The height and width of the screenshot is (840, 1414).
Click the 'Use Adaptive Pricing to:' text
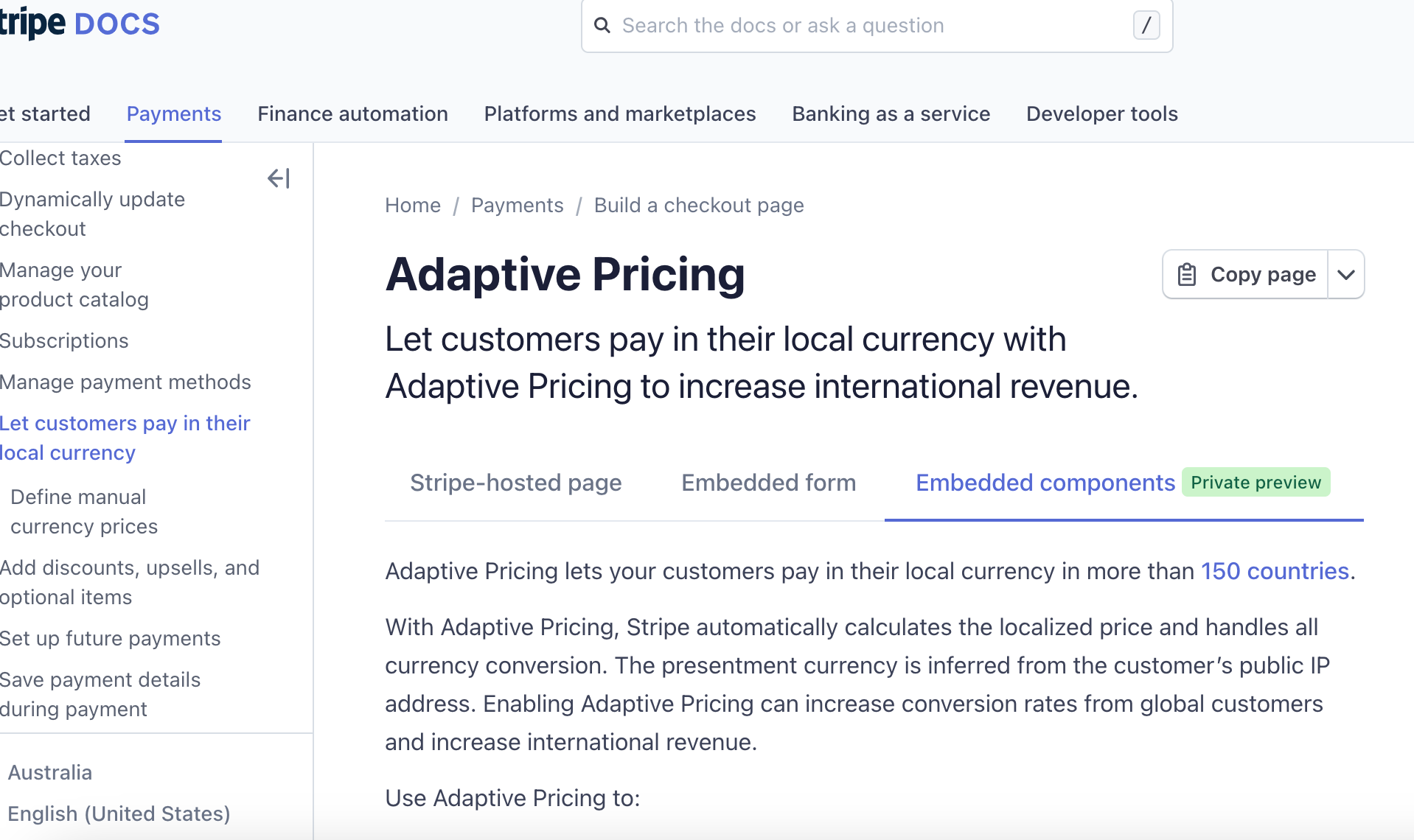click(512, 798)
